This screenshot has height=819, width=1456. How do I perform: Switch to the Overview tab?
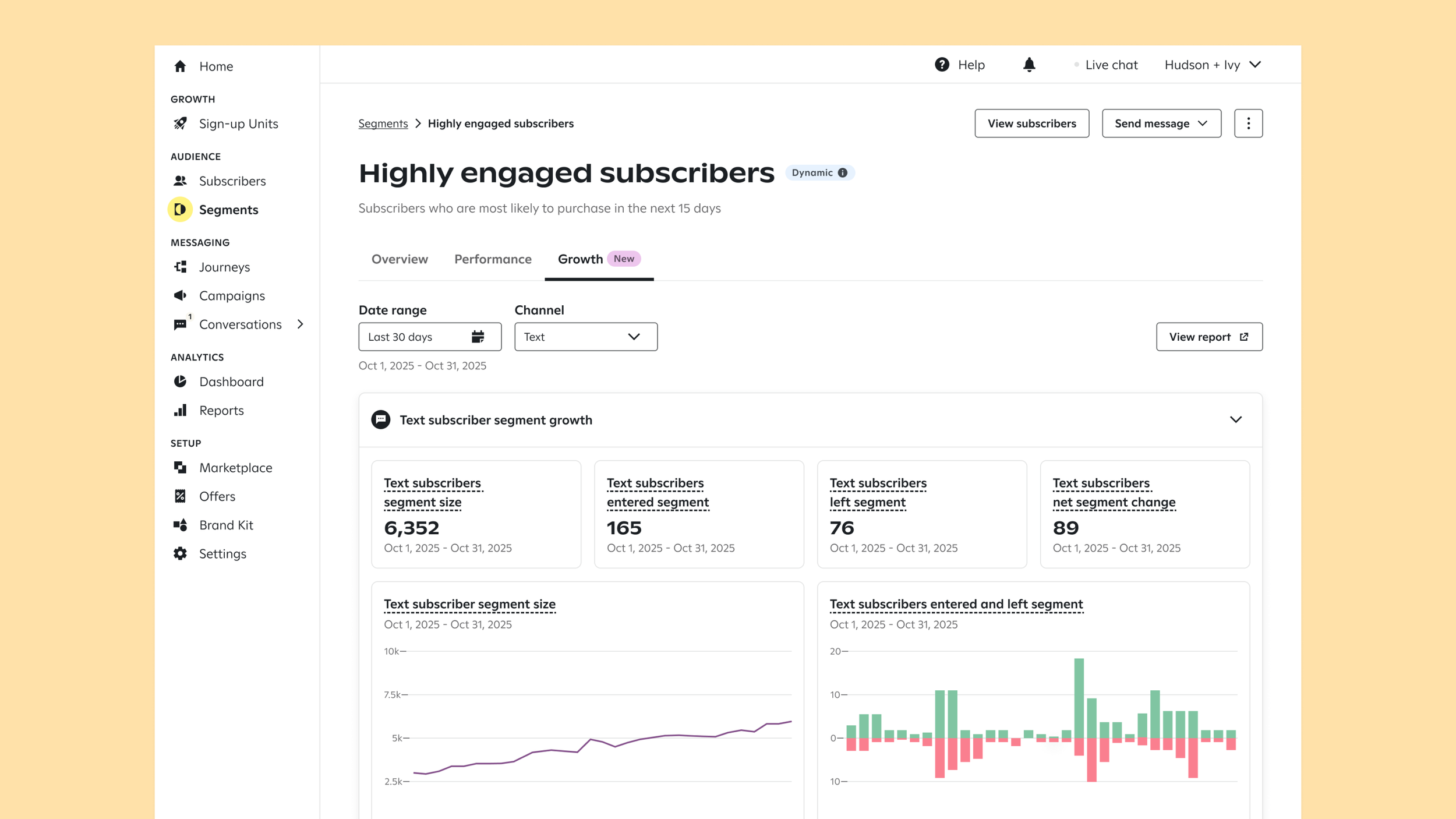[400, 259]
